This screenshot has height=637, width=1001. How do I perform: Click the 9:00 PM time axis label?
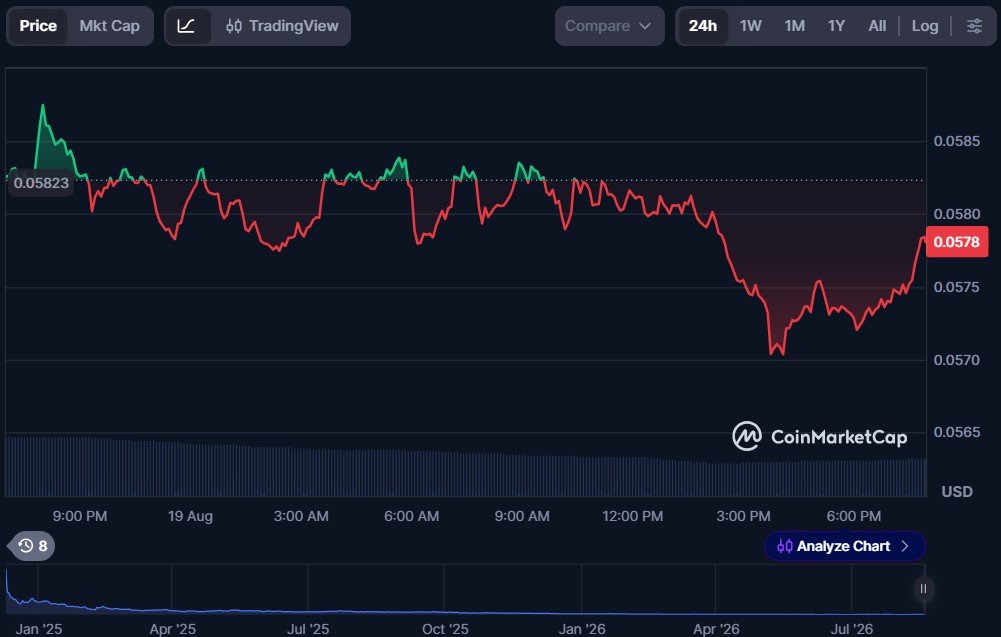[x=80, y=516]
